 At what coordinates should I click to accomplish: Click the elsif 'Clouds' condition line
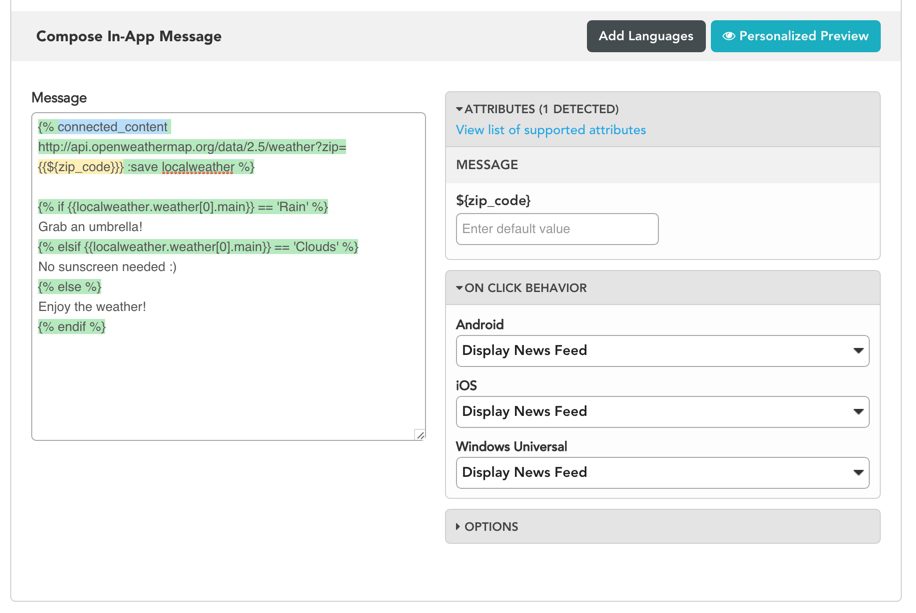point(198,247)
